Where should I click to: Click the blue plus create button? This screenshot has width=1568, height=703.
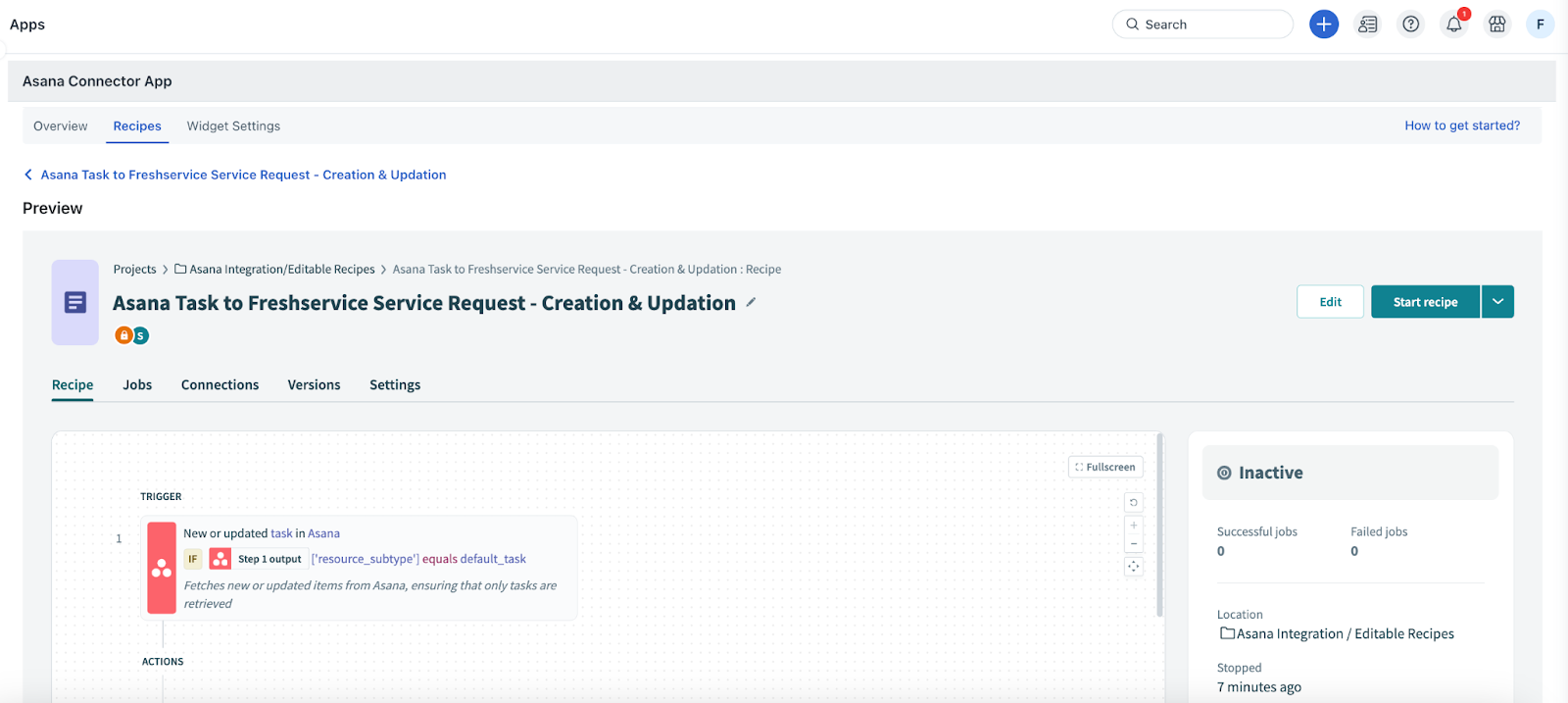[1324, 25]
